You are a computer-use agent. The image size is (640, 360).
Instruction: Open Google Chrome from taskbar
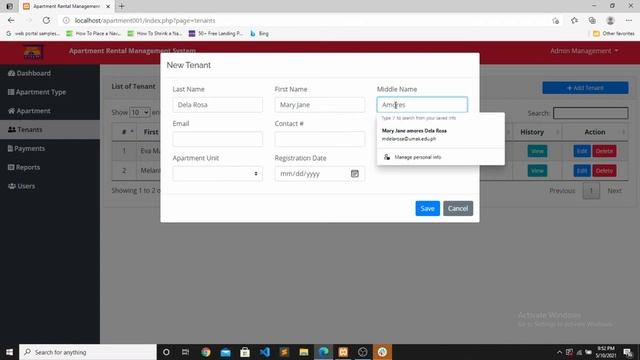point(206,352)
